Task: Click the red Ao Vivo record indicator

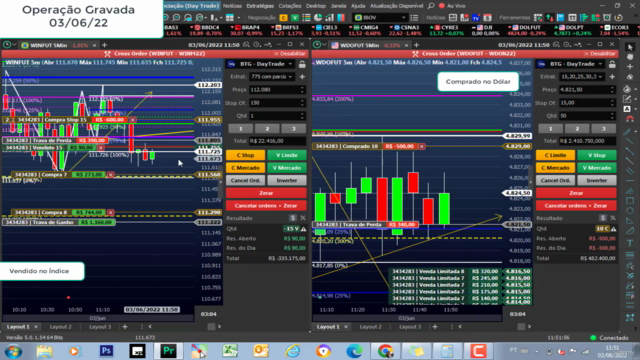Action: point(442,6)
